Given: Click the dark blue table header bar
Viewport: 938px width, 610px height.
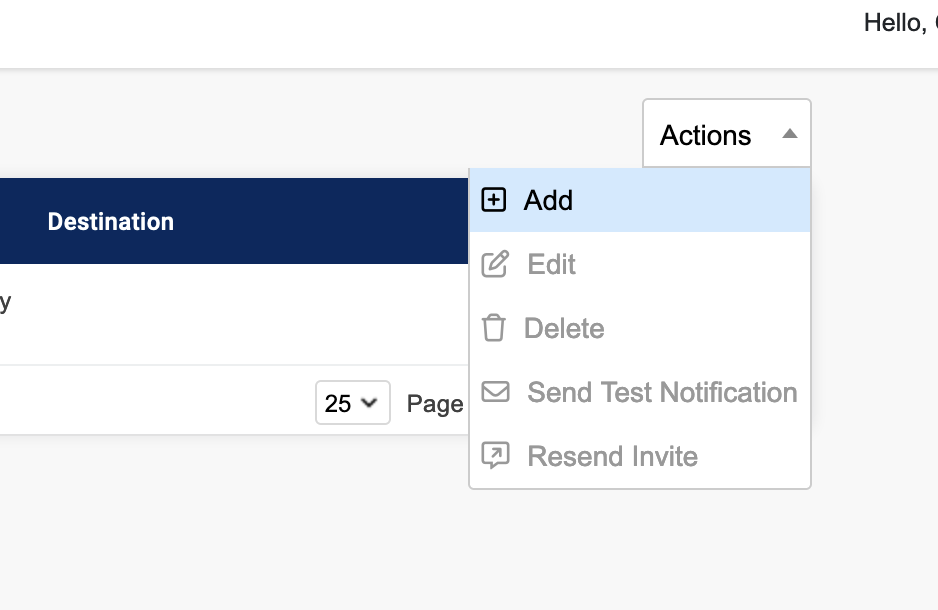Looking at the screenshot, I should pyautogui.click(x=300, y=221).
